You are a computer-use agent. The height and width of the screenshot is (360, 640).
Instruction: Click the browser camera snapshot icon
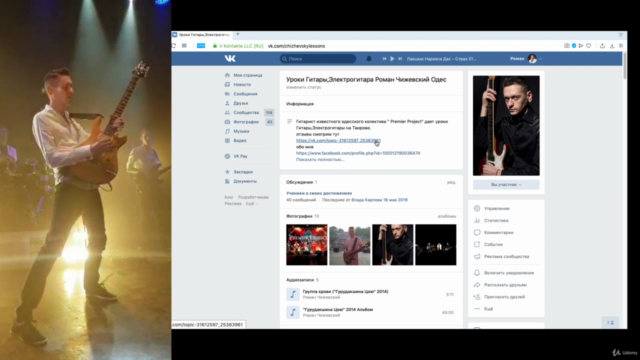pyautogui.click(x=567, y=46)
